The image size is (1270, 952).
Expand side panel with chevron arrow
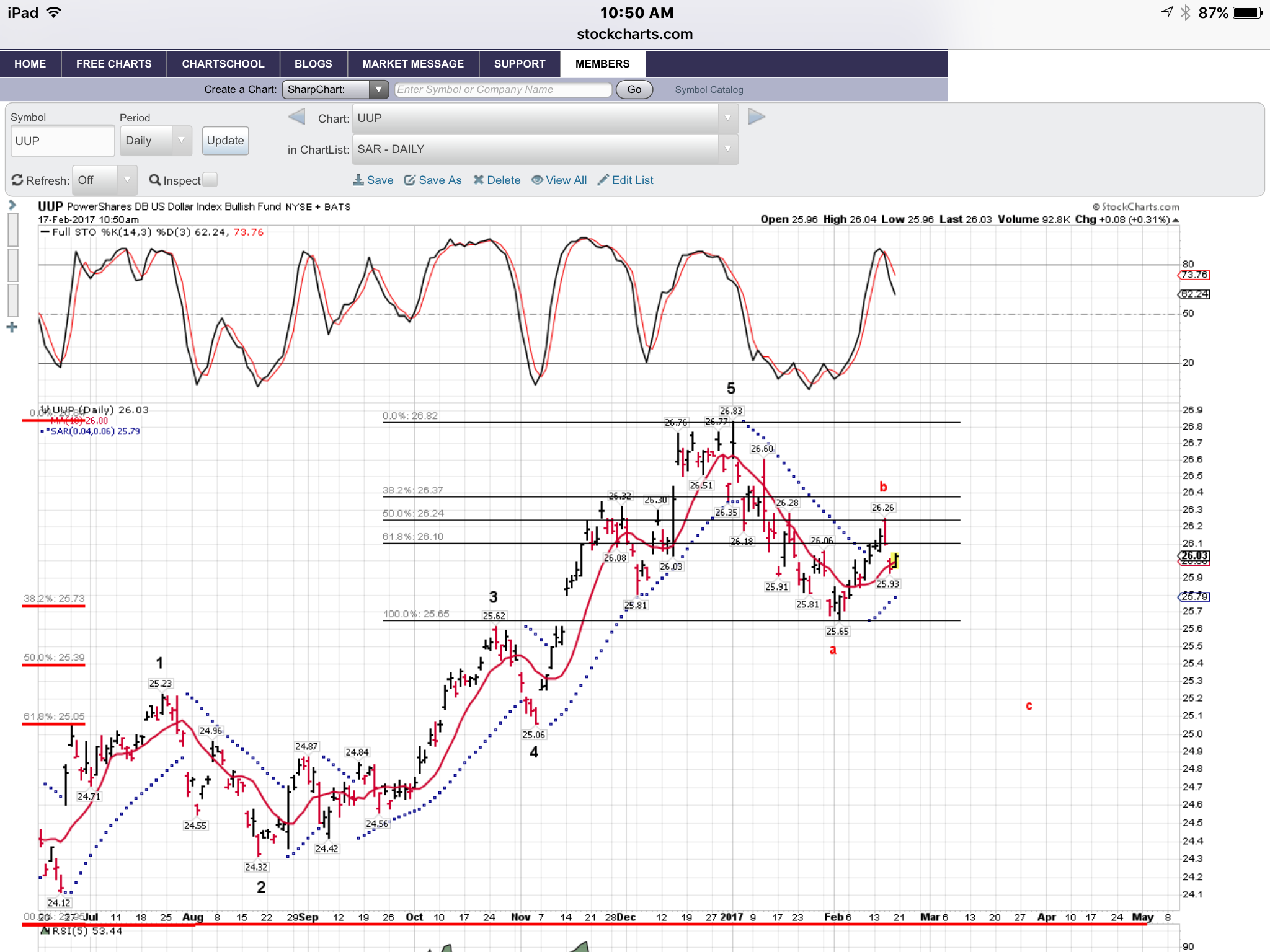point(12,205)
